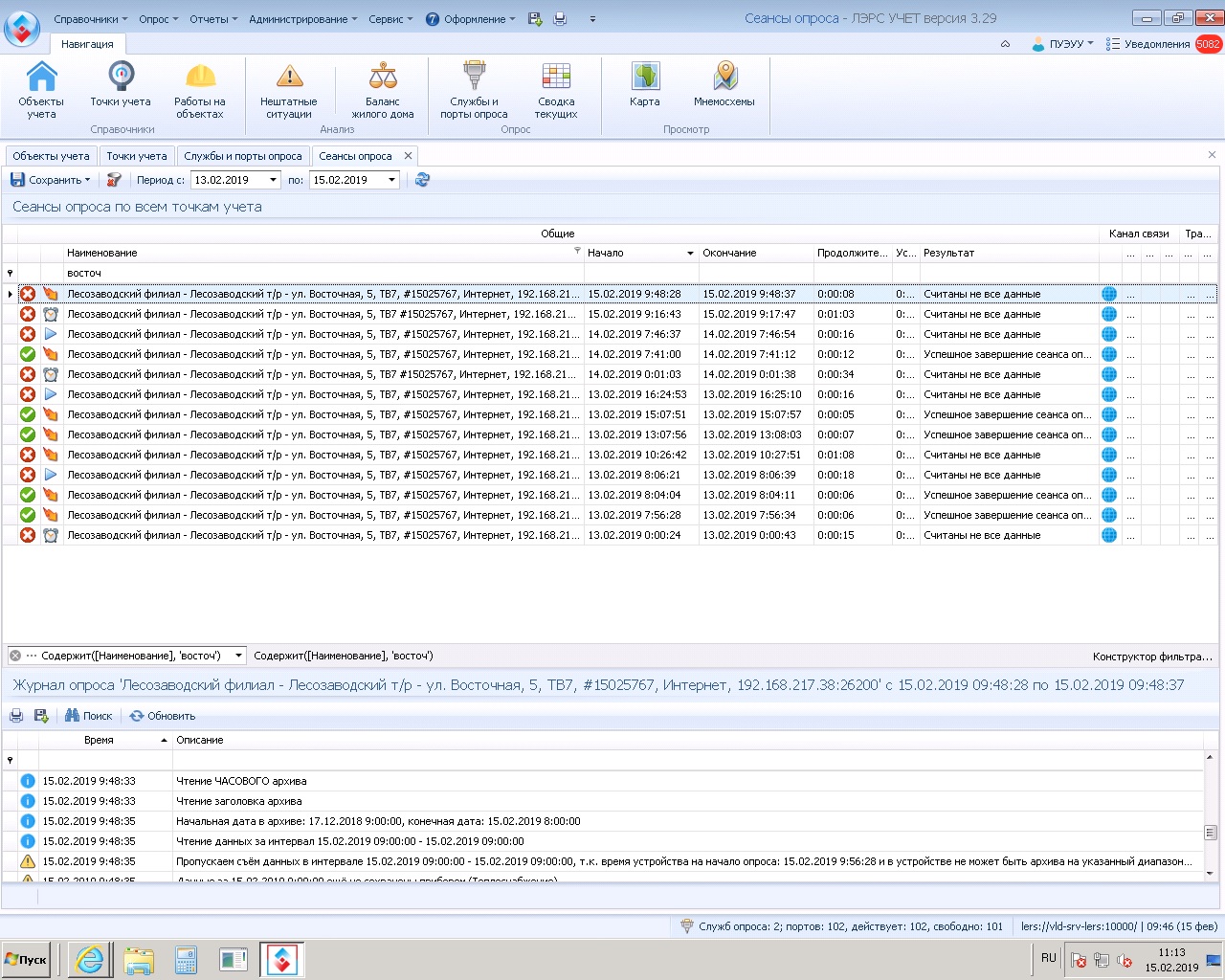The height and width of the screenshot is (980, 1225).
Task: Open the Опрос menu
Action: click(159, 19)
